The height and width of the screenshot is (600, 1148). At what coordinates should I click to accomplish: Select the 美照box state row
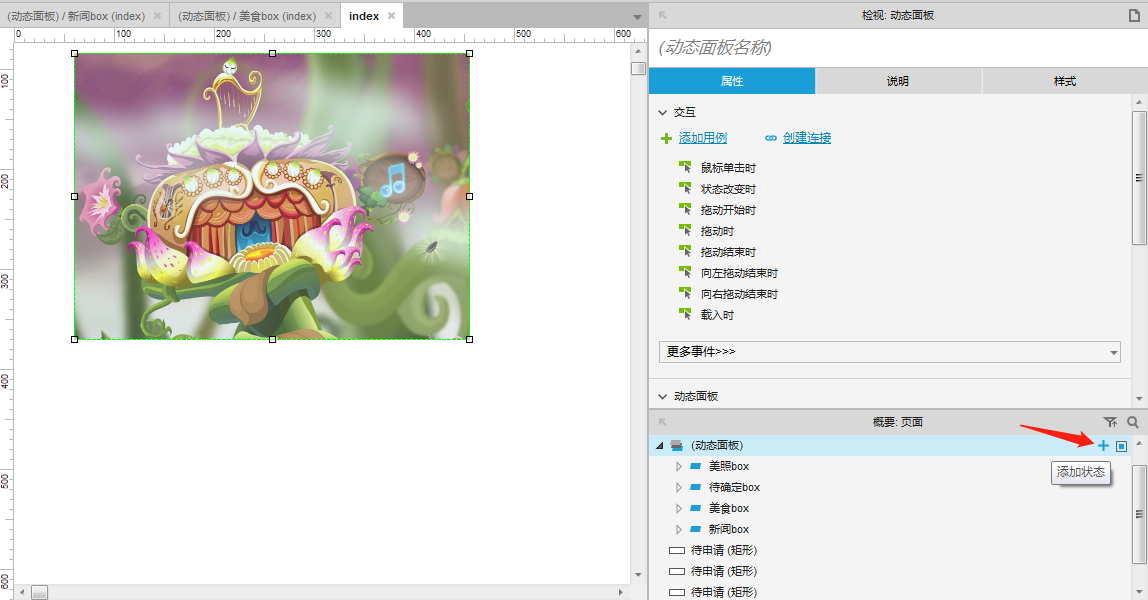[890, 467]
